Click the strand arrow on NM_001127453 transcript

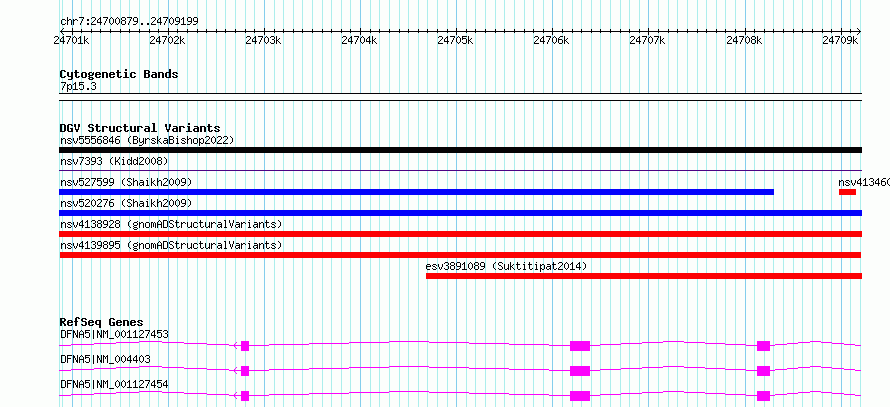point(236,345)
